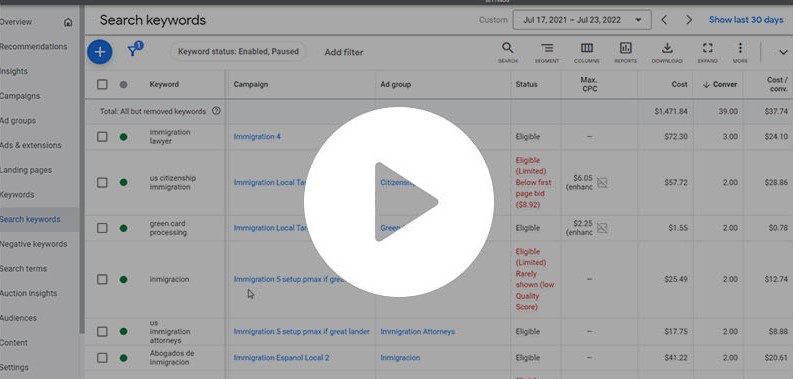Select Search terms in the sidebar

point(23,269)
